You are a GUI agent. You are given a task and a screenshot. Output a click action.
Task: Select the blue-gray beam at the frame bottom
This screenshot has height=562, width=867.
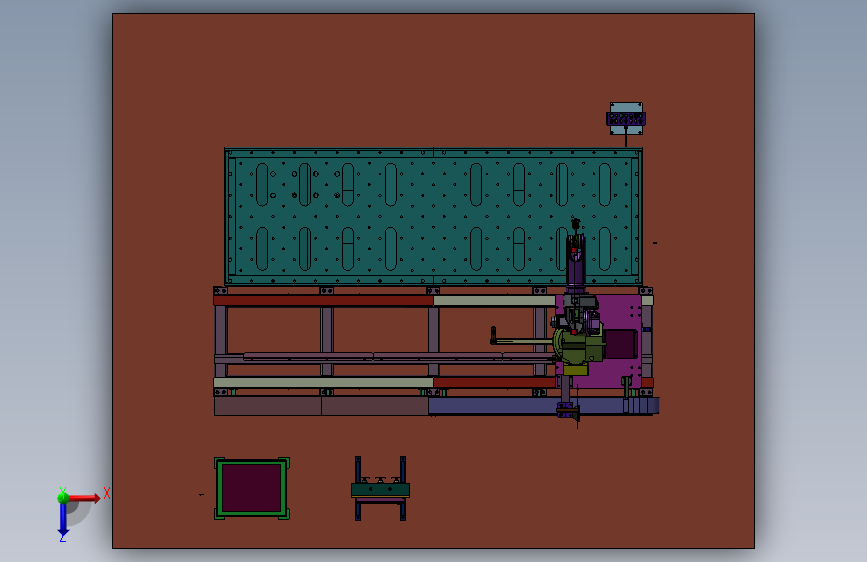point(542,406)
